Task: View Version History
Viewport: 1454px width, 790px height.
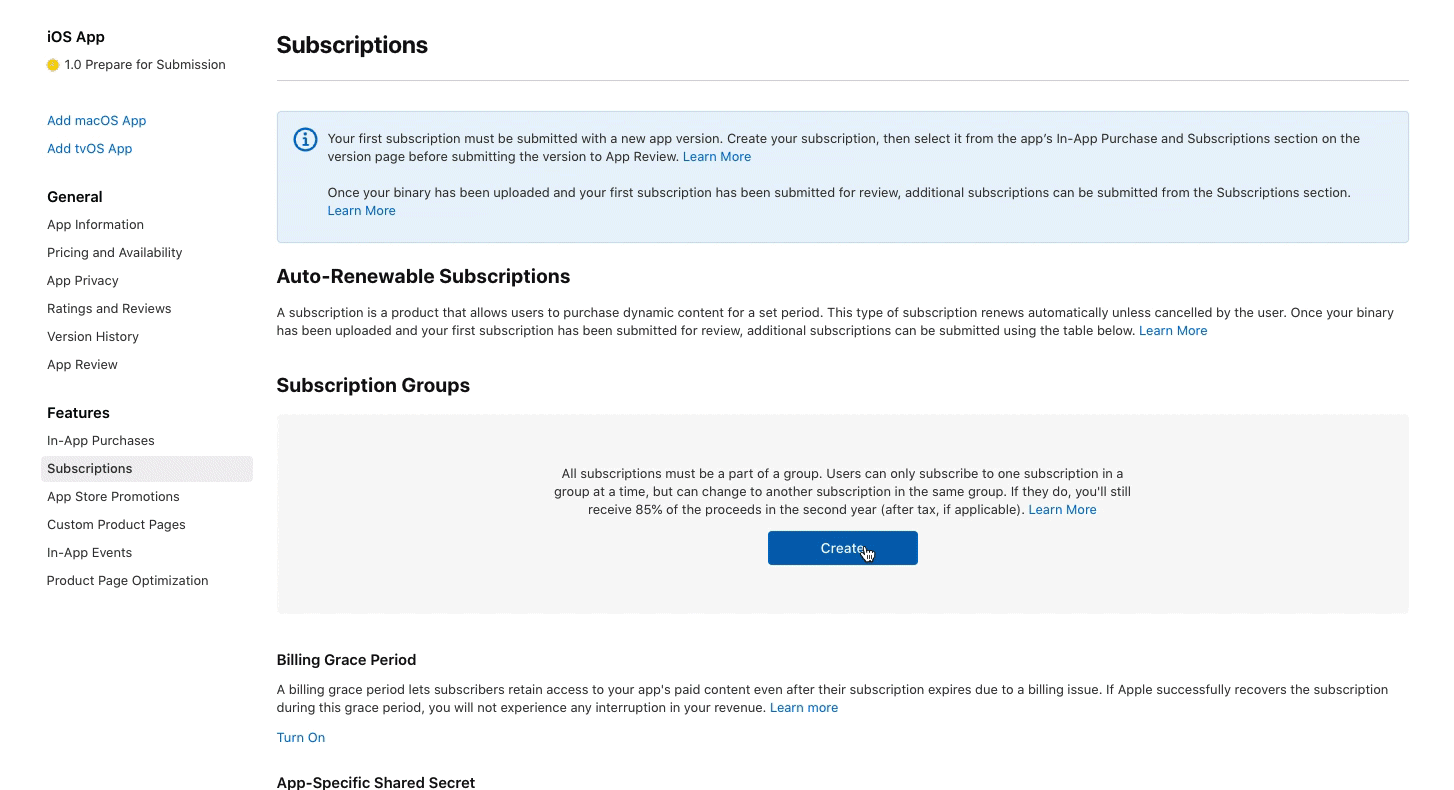Action: point(92,337)
